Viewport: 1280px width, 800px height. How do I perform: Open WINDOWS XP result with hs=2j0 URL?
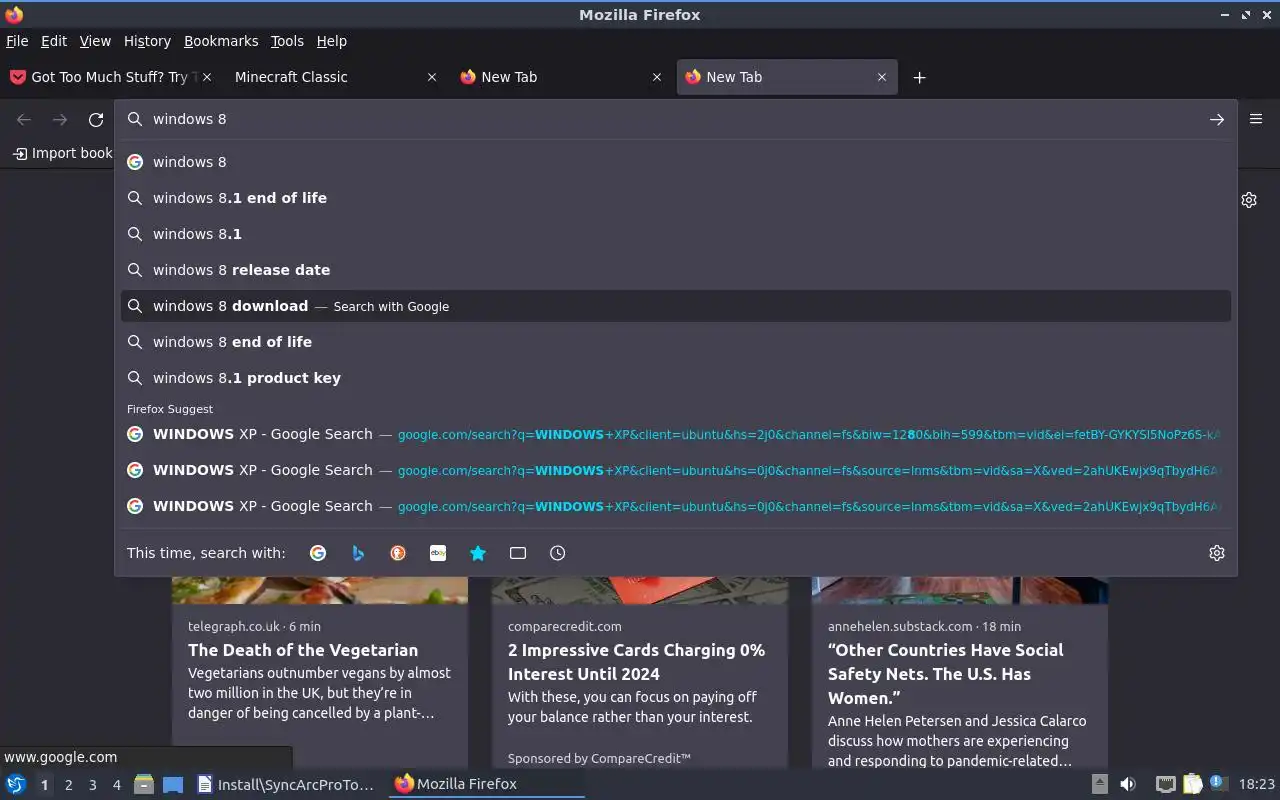point(676,434)
